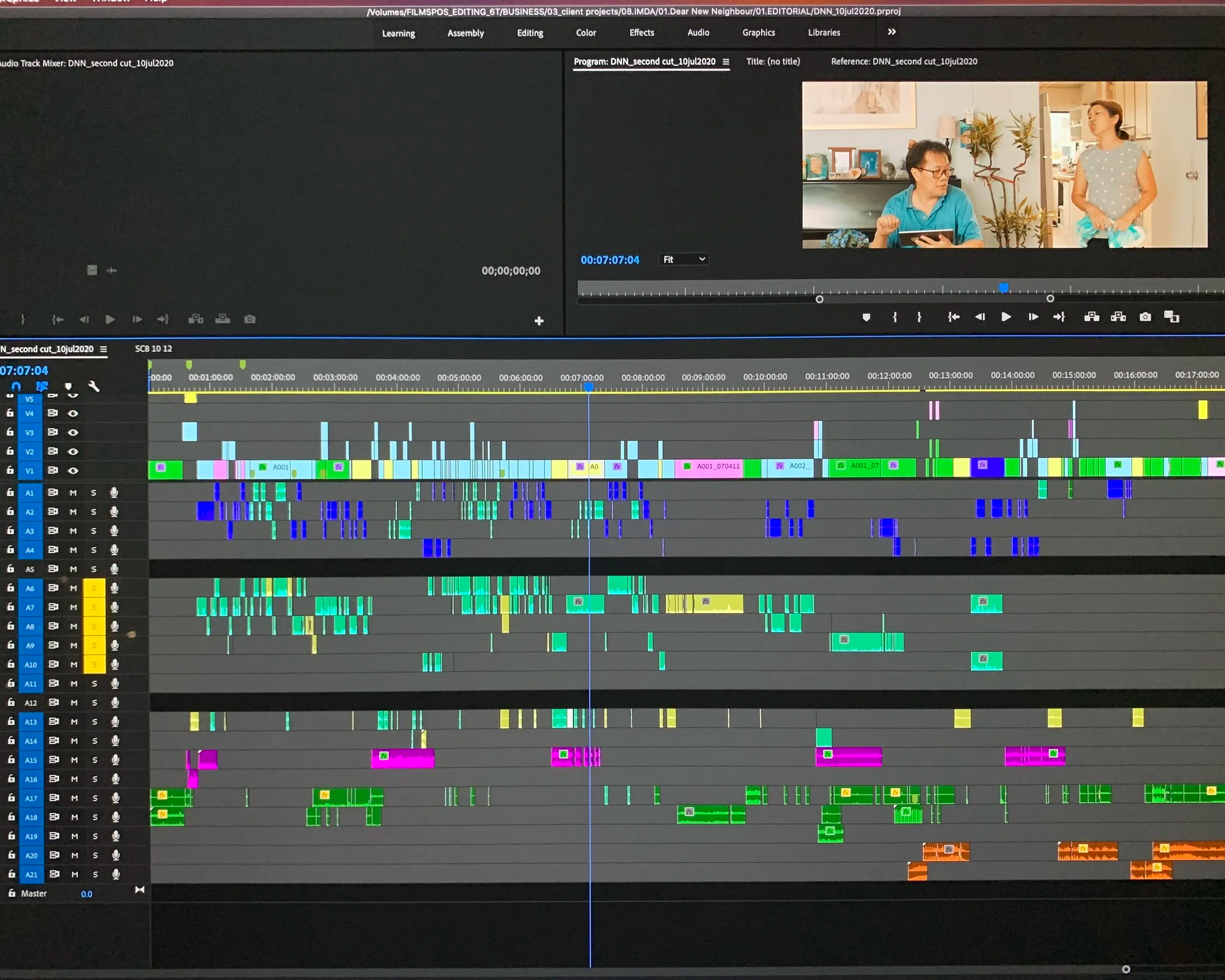Click the Program monitor scrubber playhead

(x=1004, y=288)
